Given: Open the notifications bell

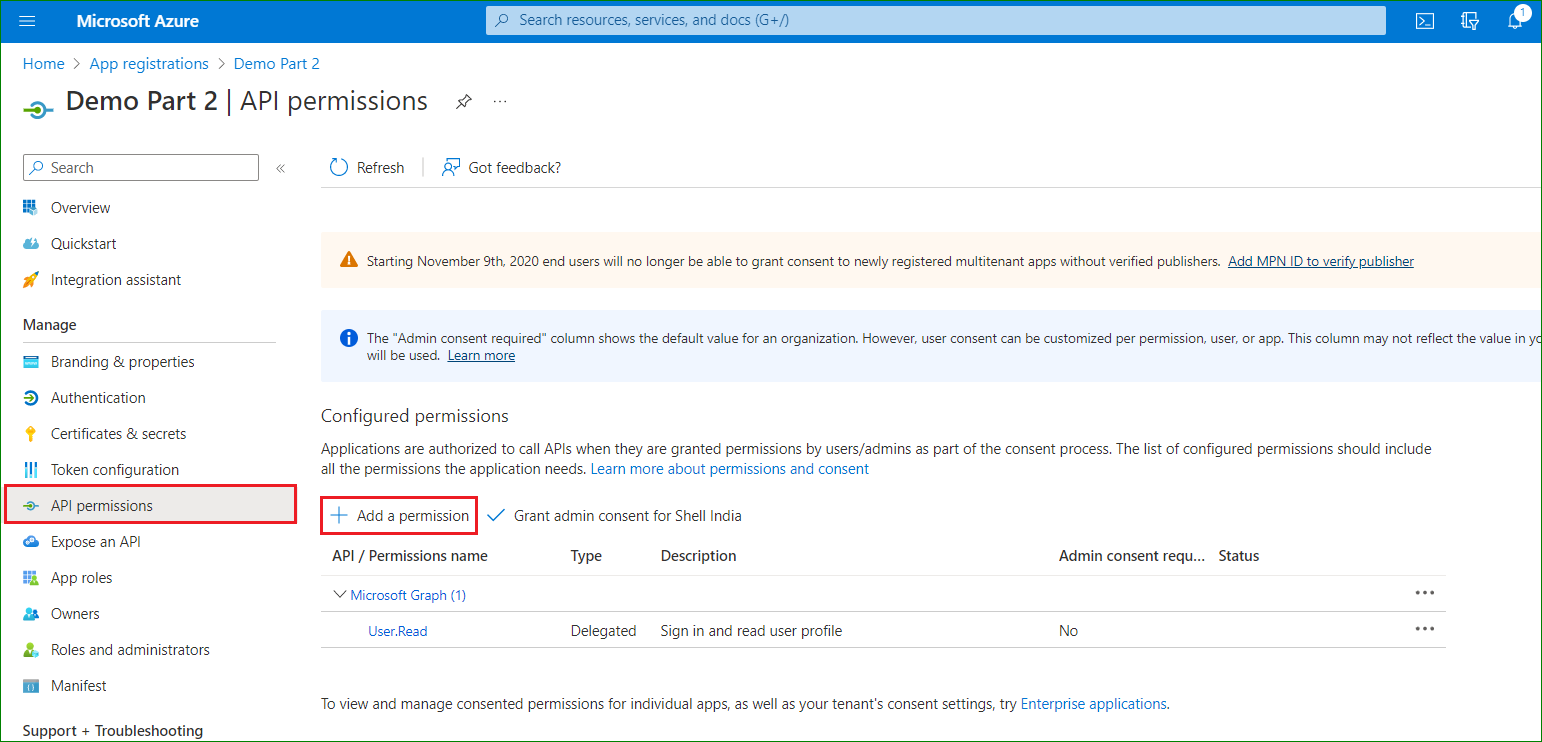Looking at the screenshot, I should click(x=1515, y=21).
